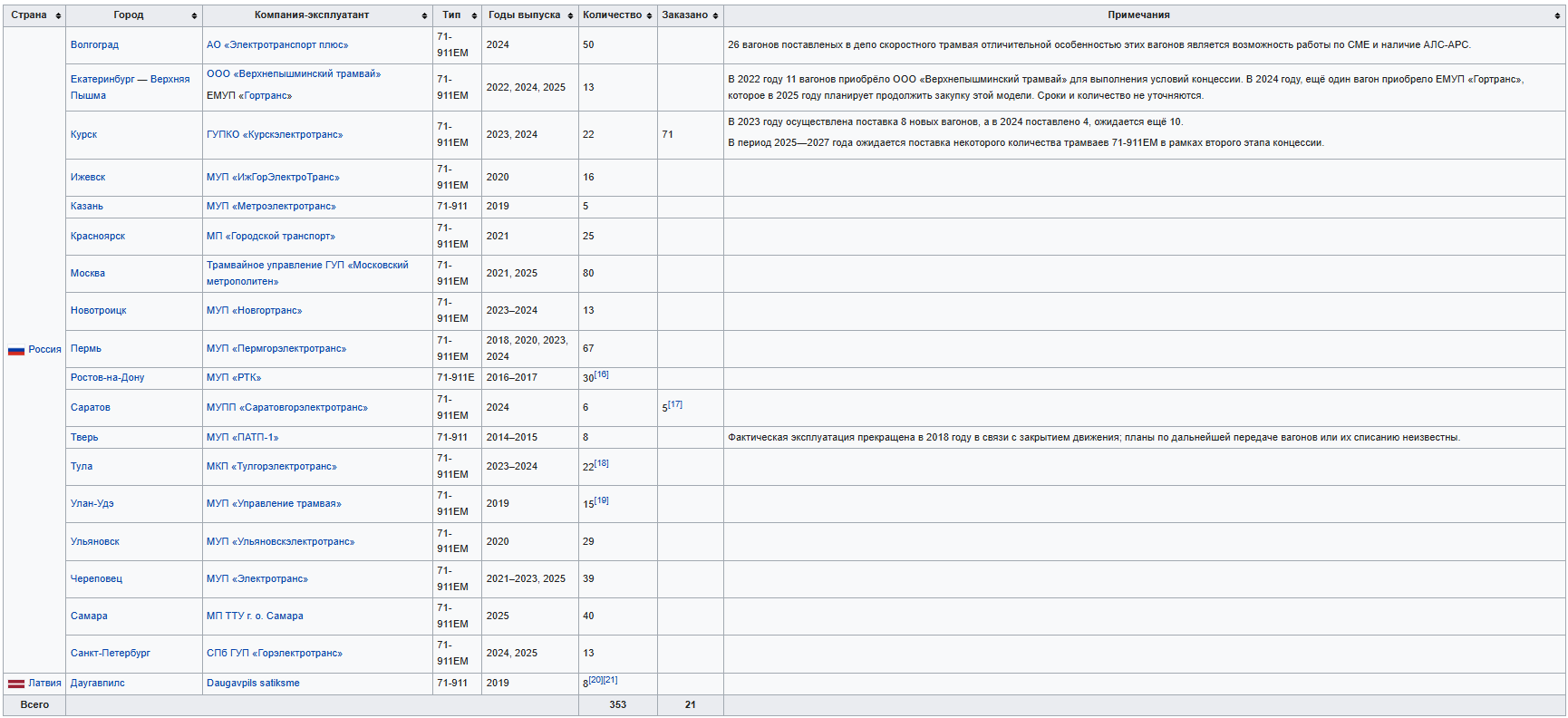This screenshot has width=1568, height=718.
Task: Visit the Санкт-Петербург city link
Action: (x=111, y=653)
